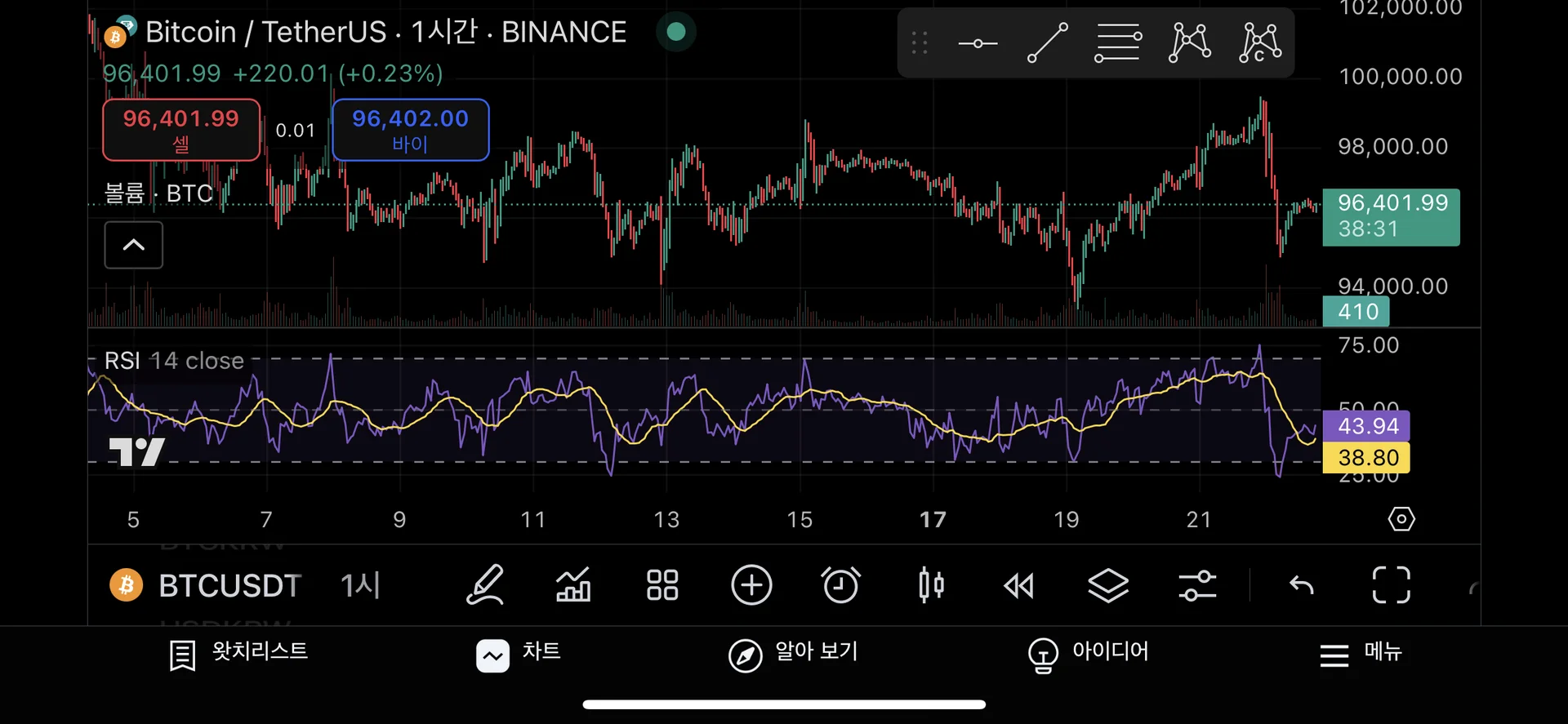Image resolution: width=1568 pixels, height=724 pixels.
Task: Open time axis settings hexagon icon
Action: [1401, 519]
